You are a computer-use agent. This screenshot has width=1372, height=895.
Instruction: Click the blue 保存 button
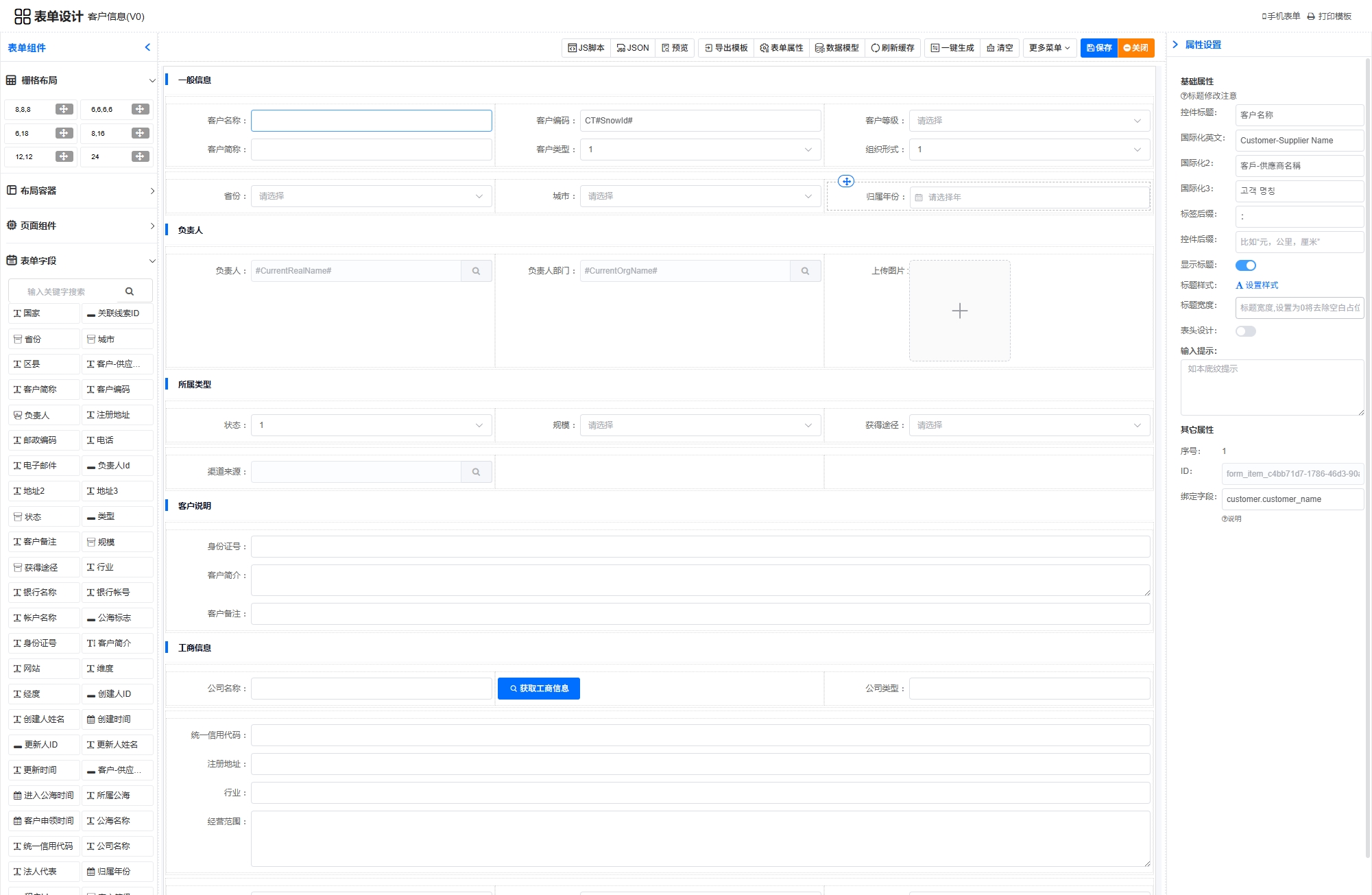point(1098,48)
